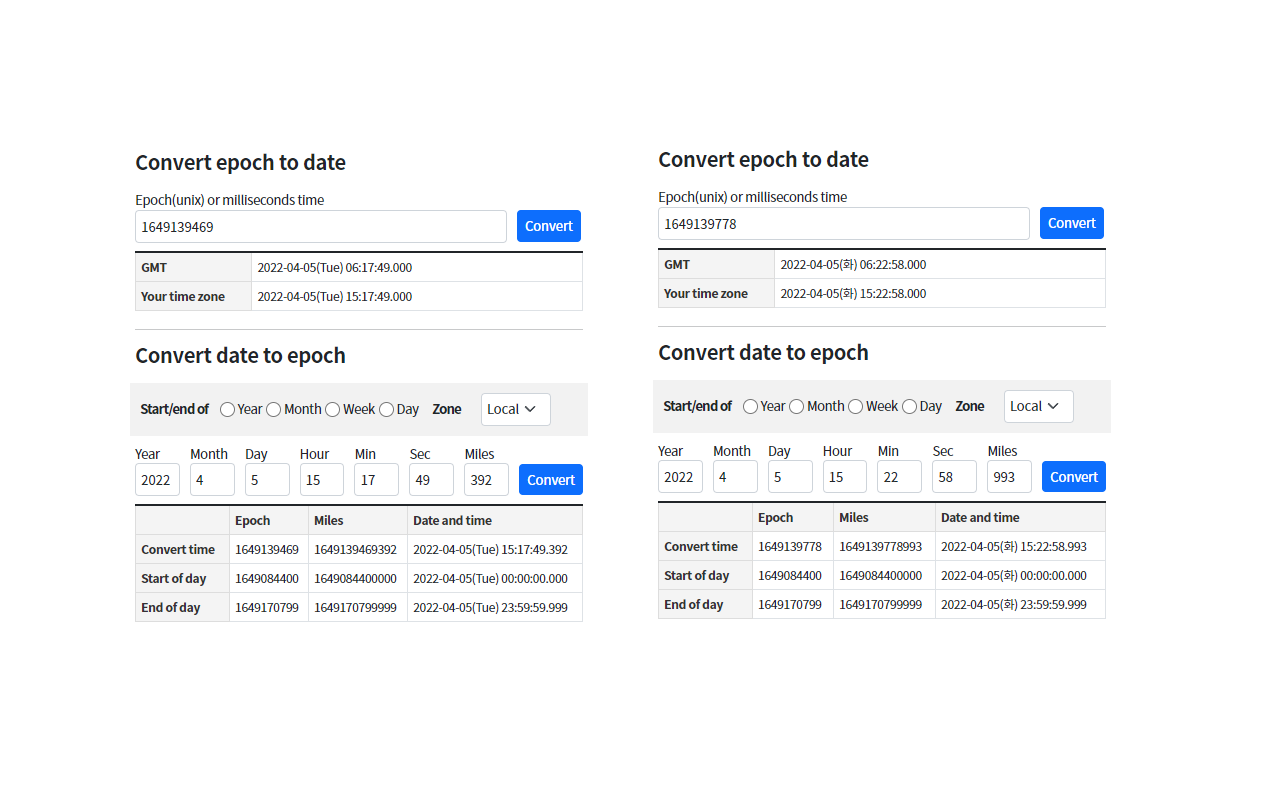
Task: Select the Year radio in the Korean panel
Action: point(750,406)
